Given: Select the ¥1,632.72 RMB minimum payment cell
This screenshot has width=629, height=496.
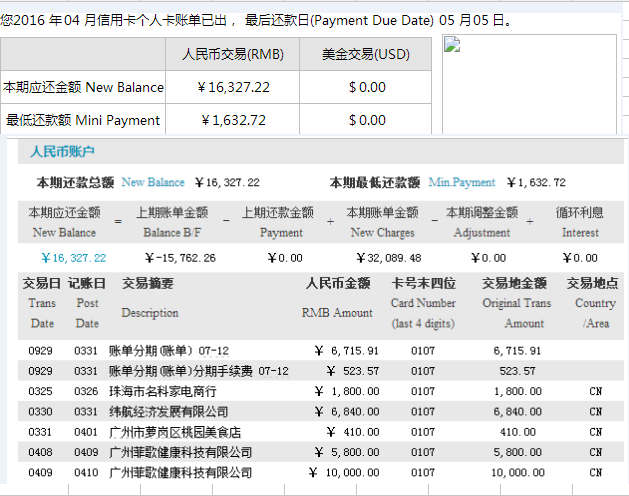Looking at the screenshot, I should pyautogui.click(x=233, y=120).
